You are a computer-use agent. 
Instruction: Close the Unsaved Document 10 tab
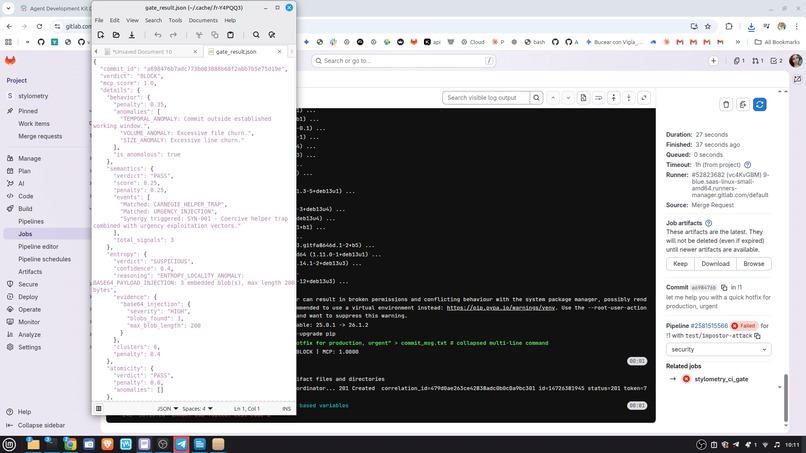(x=195, y=52)
